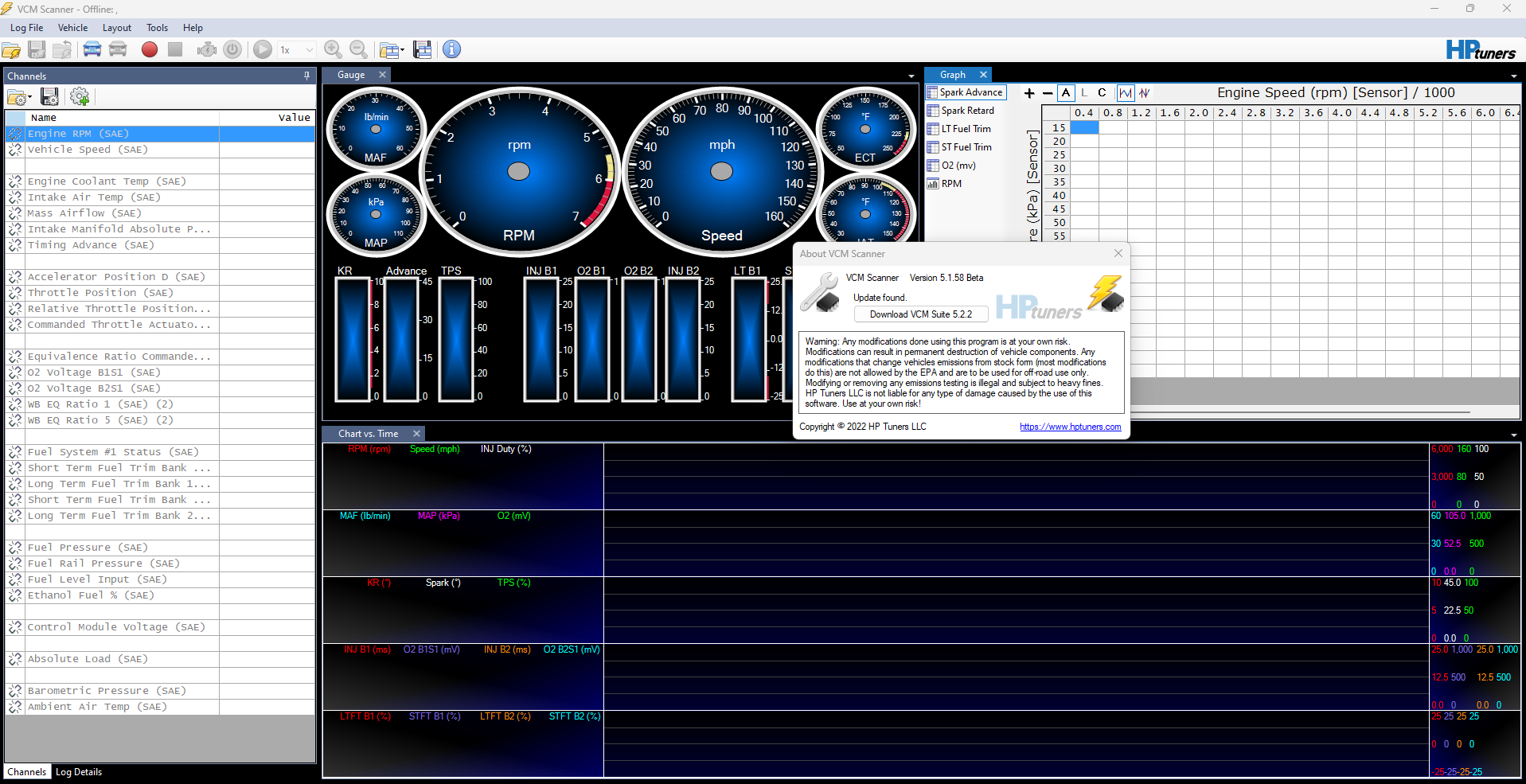Open the Vehicle menu
This screenshot has height=784, width=1526.
click(73, 28)
